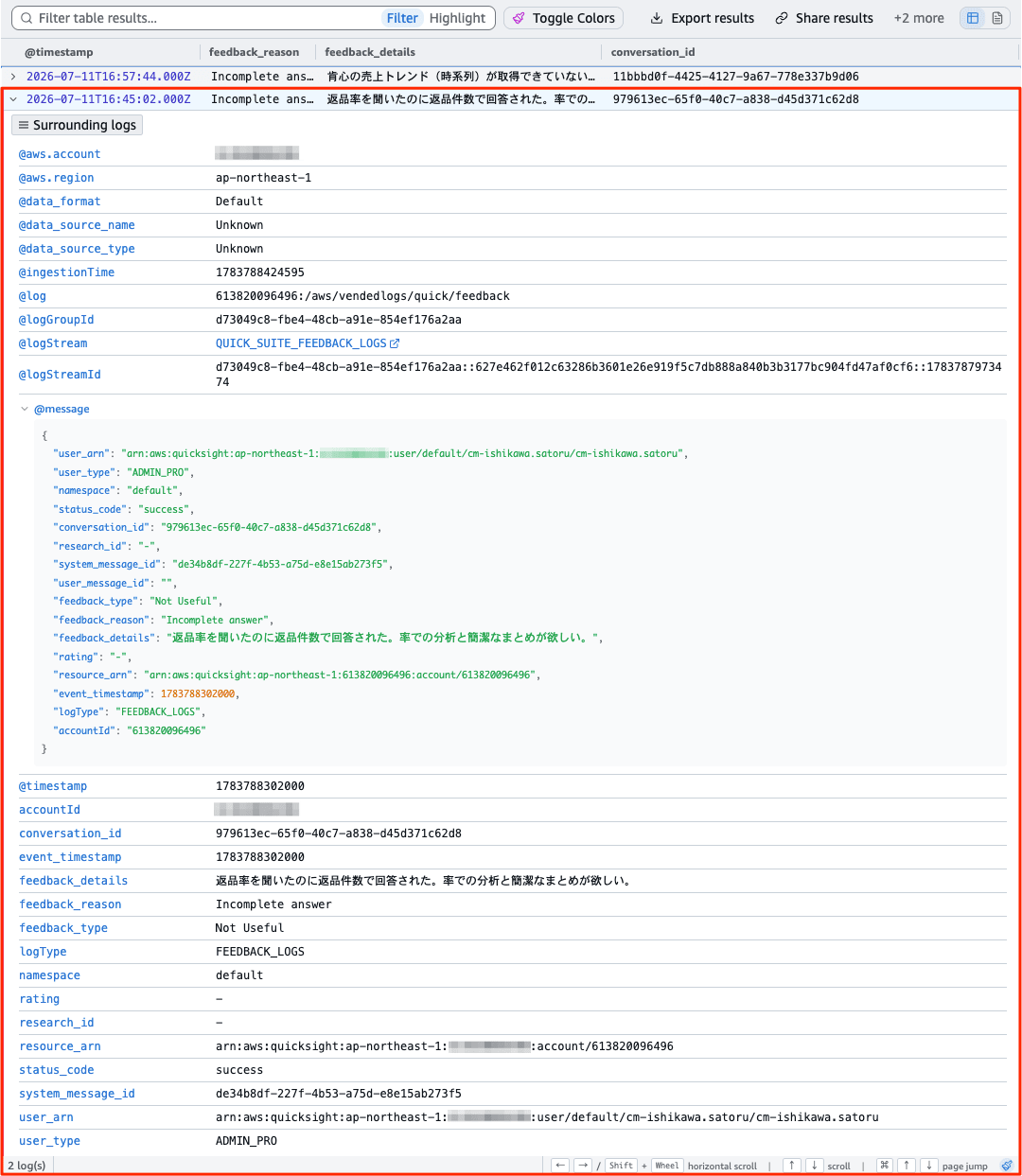Click the @logStream field name

click(53, 343)
